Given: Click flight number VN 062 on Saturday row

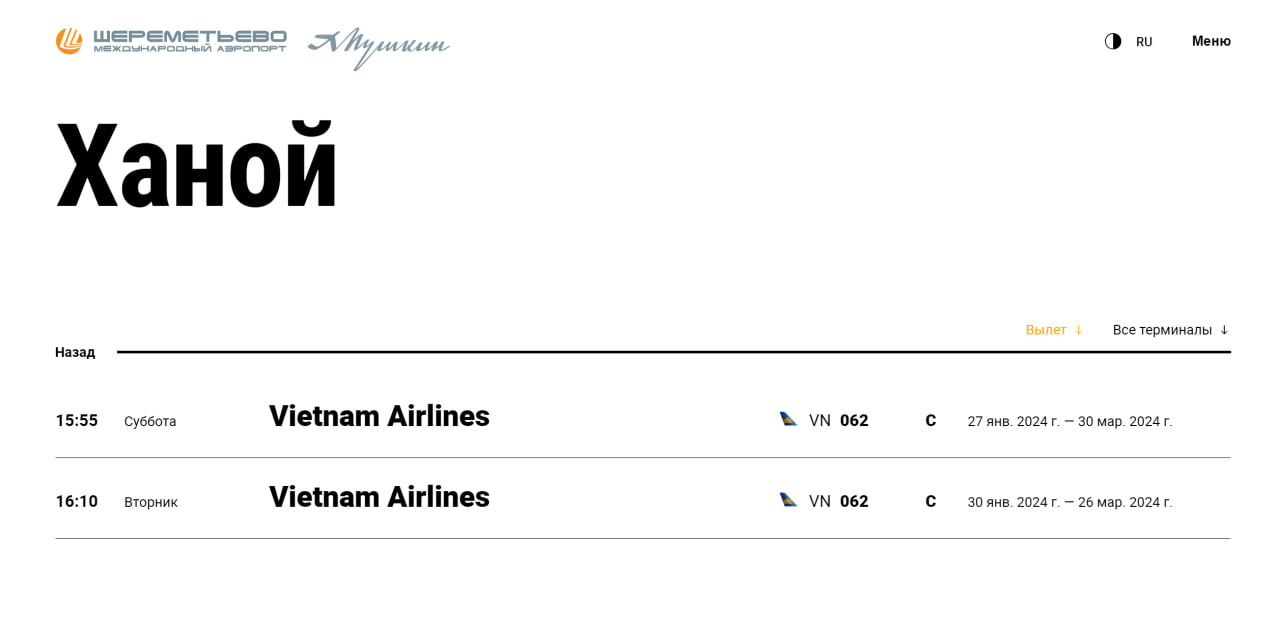Looking at the screenshot, I should point(839,421).
